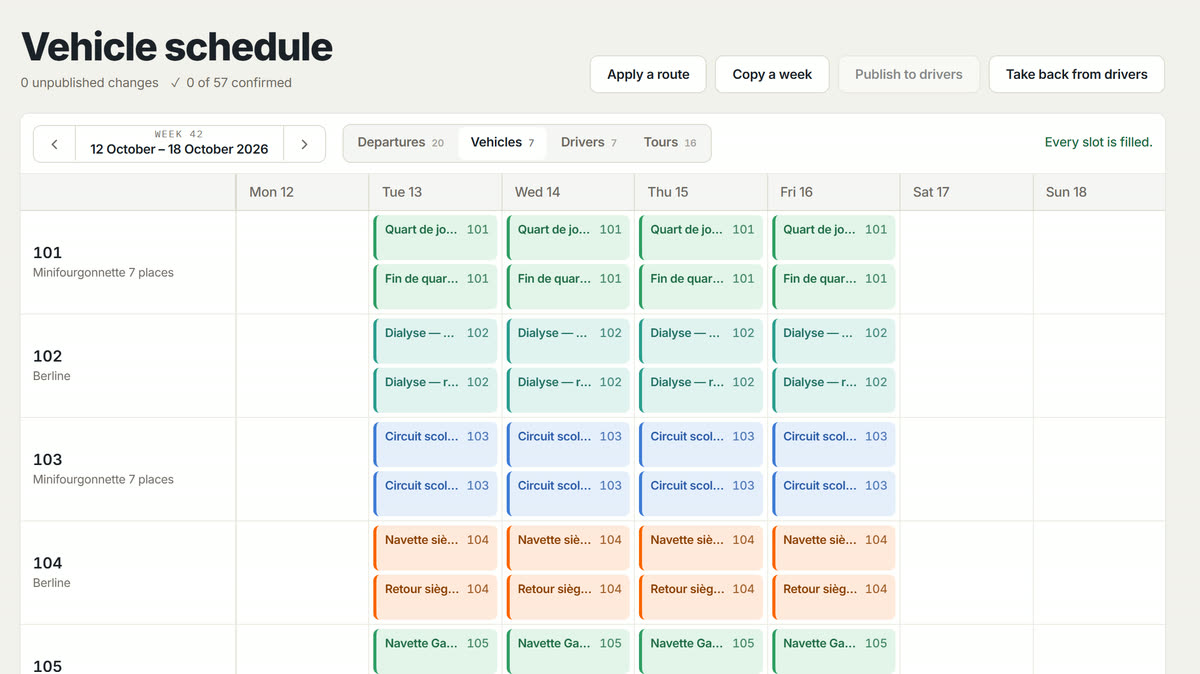Click the Copy a week button
This screenshot has width=1200, height=674.
tap(772, 74)
